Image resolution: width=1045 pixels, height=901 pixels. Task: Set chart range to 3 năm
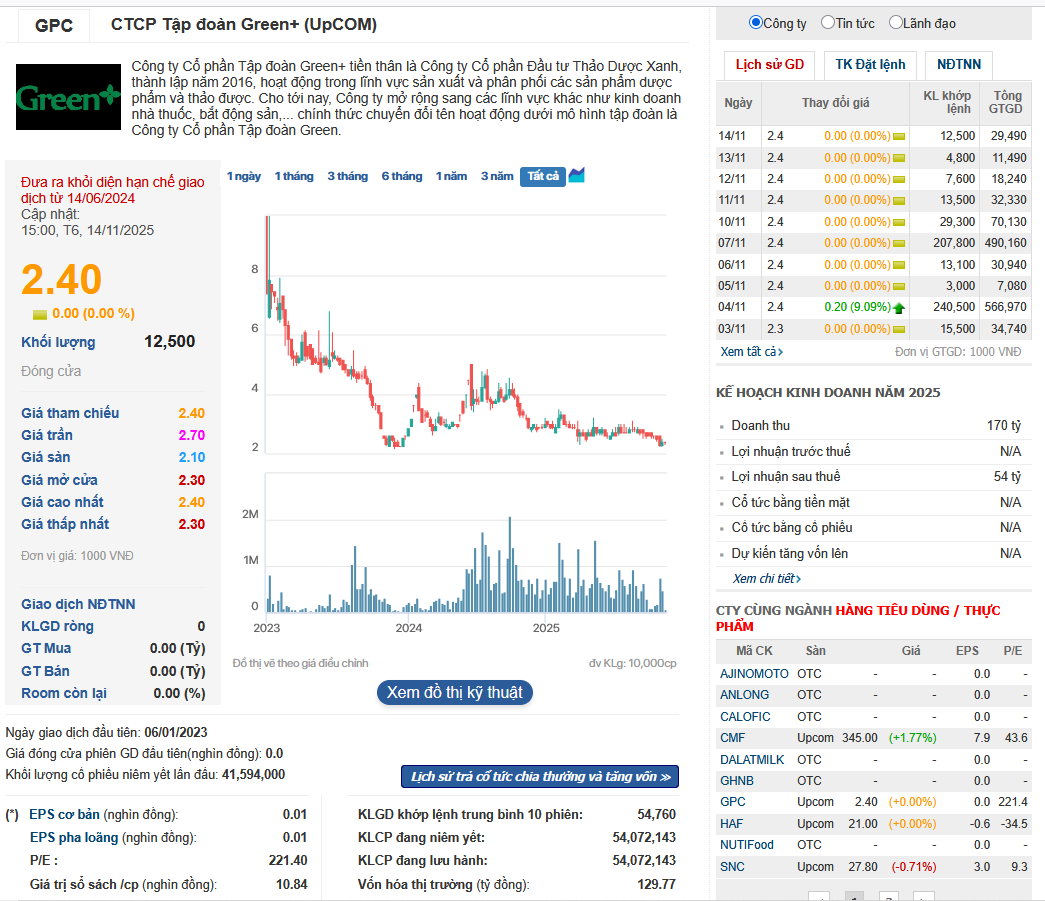[x=497, y=176]
